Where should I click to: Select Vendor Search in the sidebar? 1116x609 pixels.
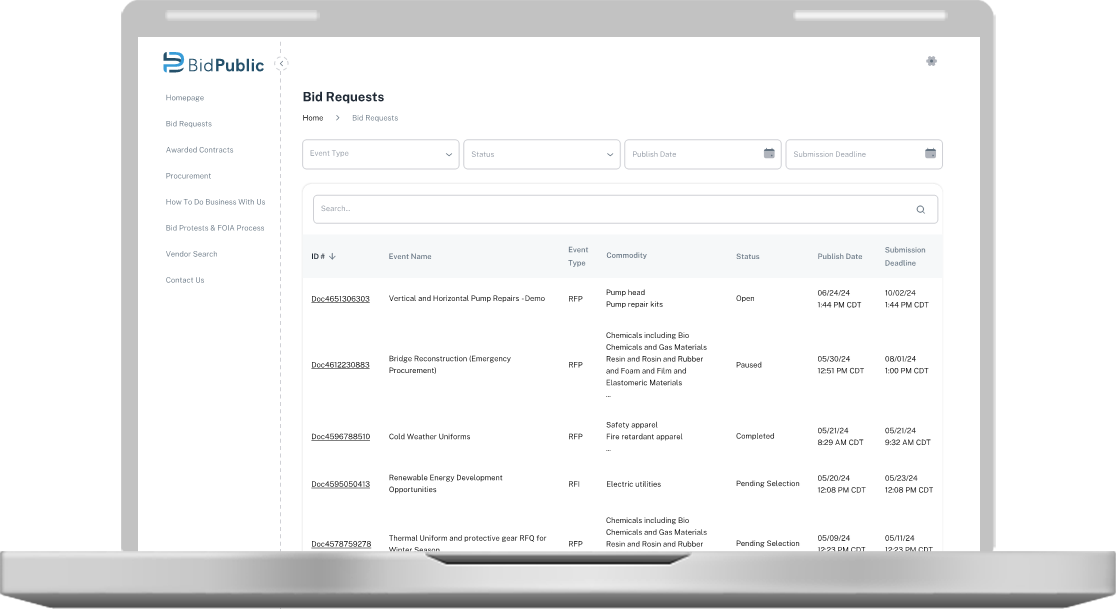click(x=191, y=254)
